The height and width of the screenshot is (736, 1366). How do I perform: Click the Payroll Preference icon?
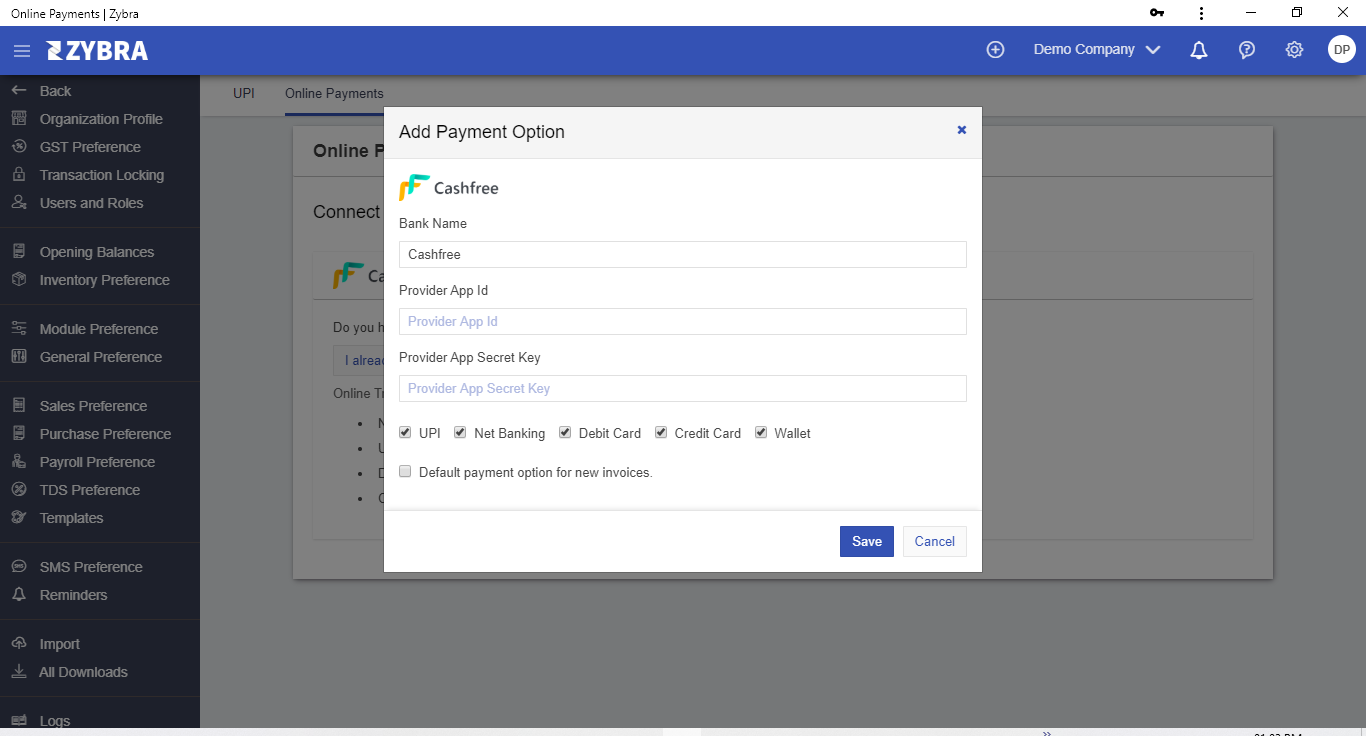tap(19, 461)
